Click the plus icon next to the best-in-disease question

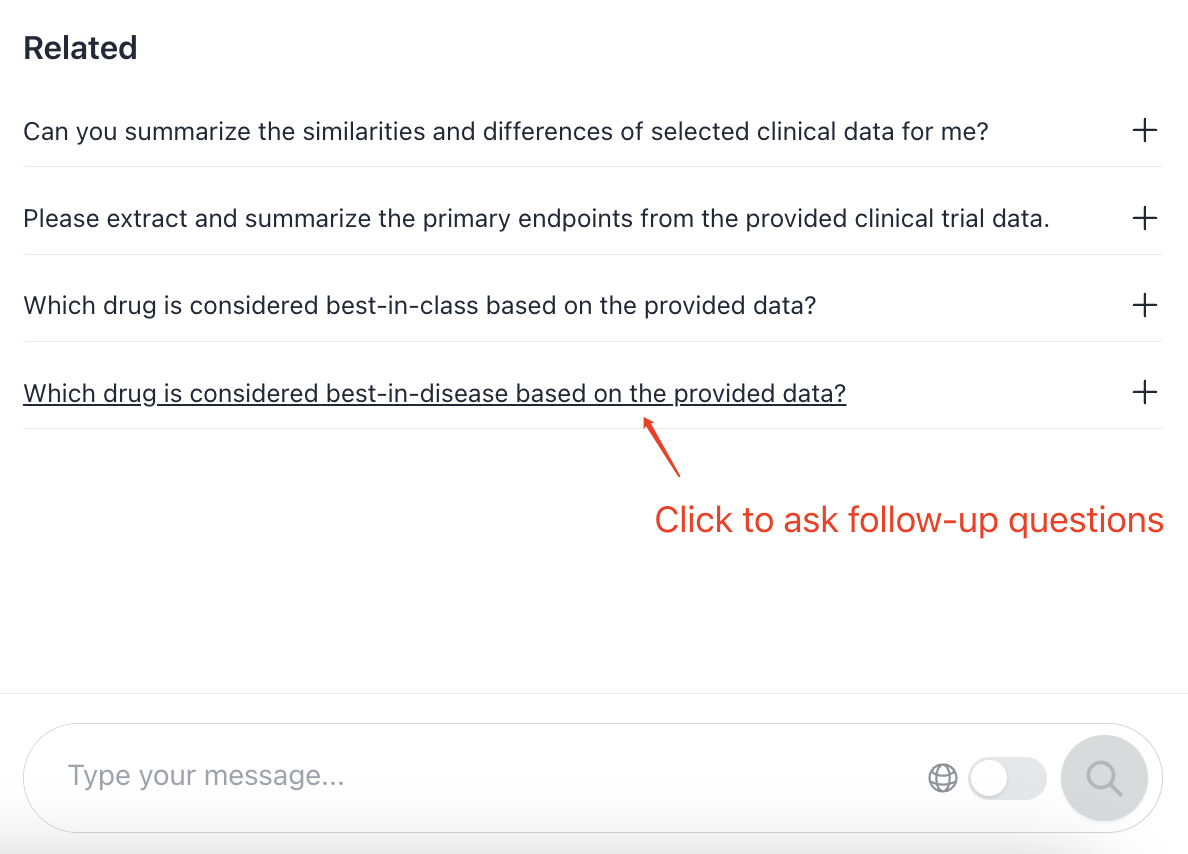[1144, 392]
